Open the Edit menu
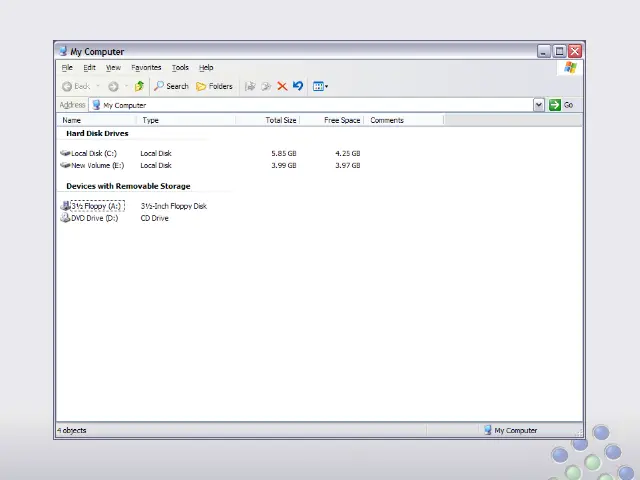640x480 pixels. pos(89,67)
